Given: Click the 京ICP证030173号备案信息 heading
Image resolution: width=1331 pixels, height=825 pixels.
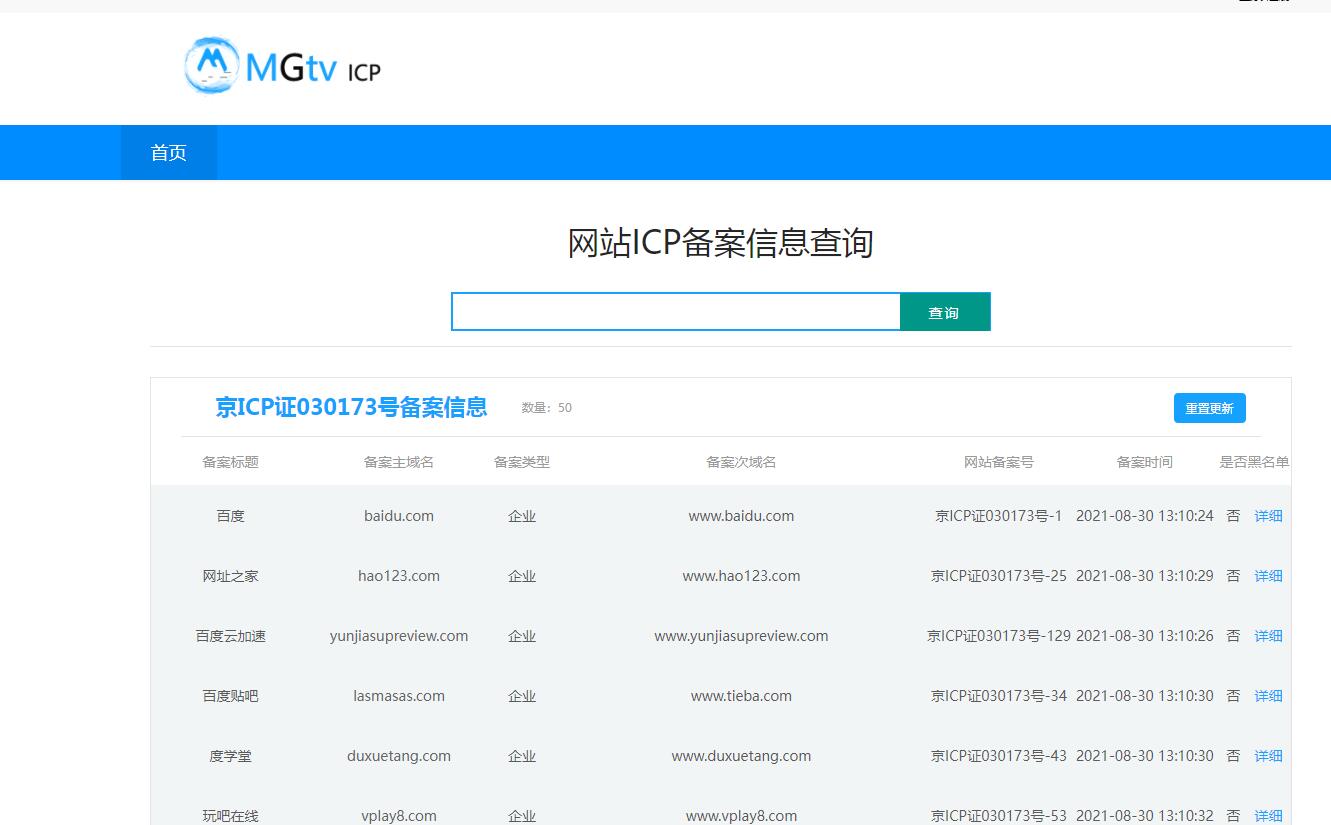Looking at the screenshot, I should click(x=351, y=407).
